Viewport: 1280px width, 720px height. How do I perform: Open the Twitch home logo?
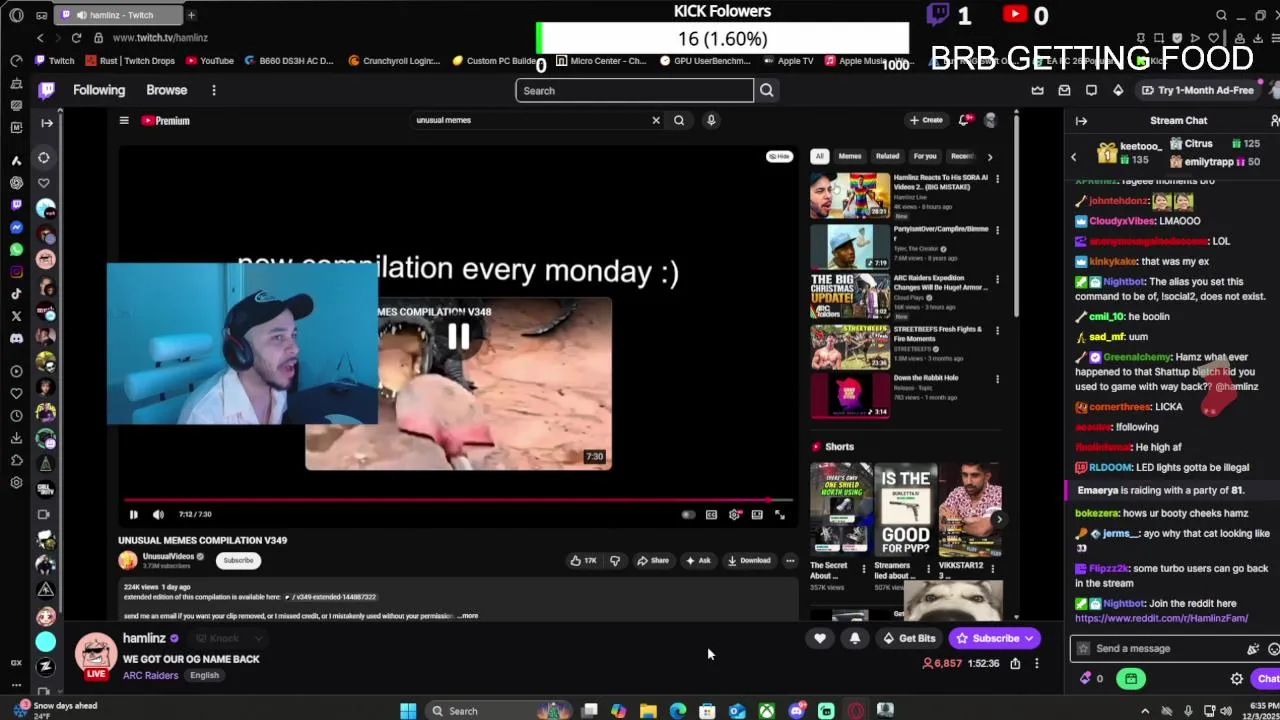click(x=47, y=90)
